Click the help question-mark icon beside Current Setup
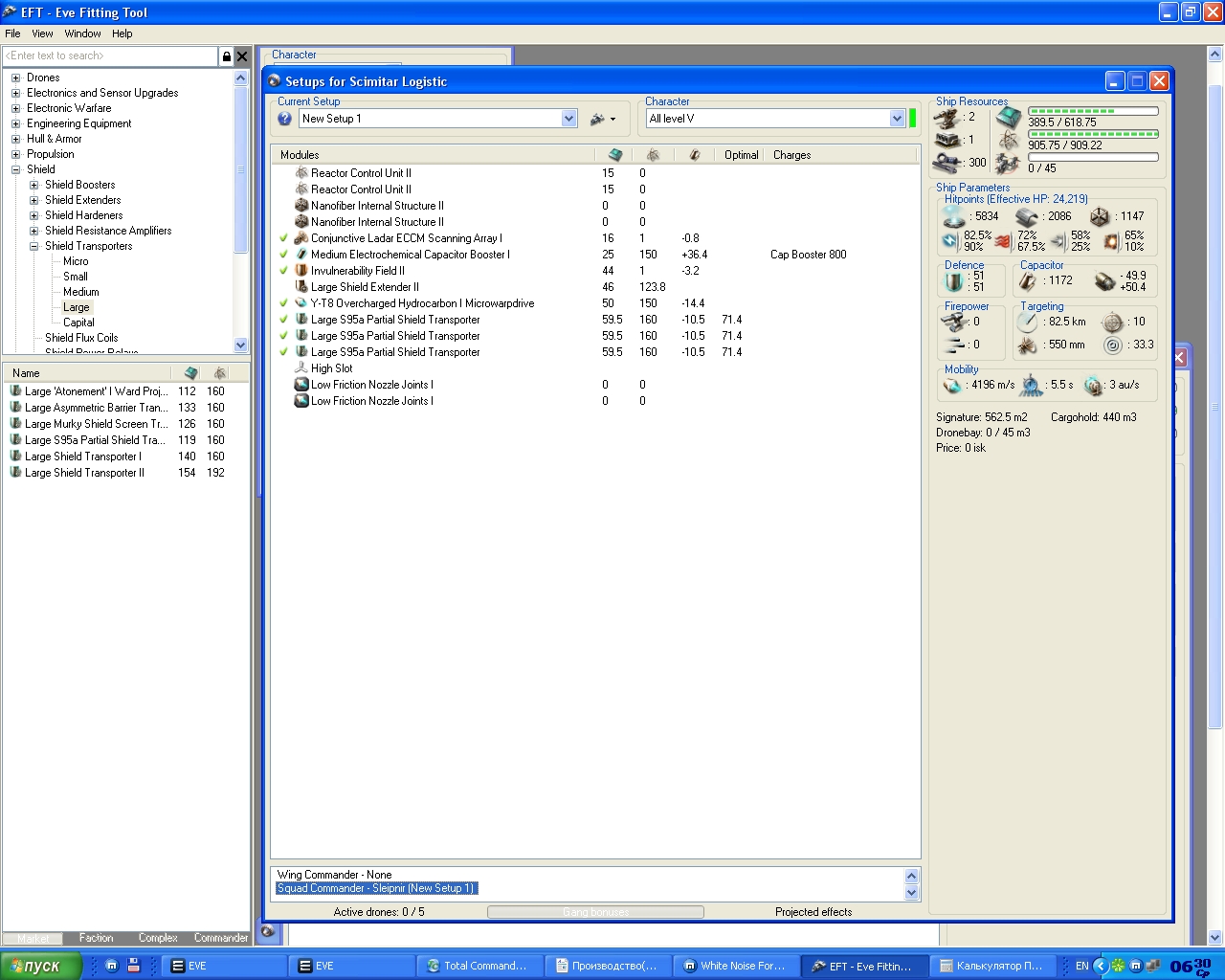 pyautogui.click(x=284, y=119)
